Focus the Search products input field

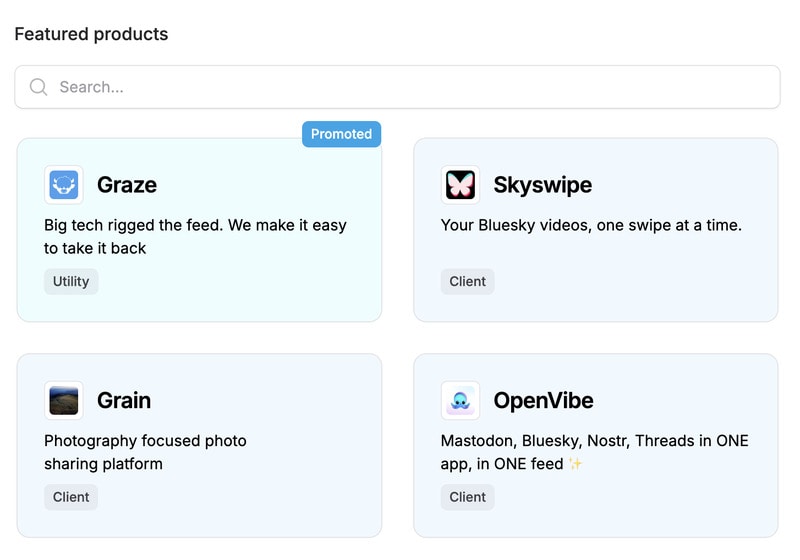click(400, 87)
